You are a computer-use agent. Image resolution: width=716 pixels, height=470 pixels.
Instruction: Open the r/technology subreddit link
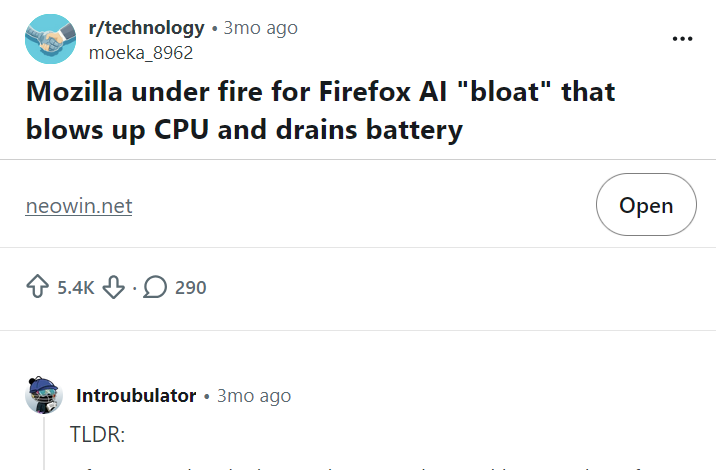click(x=147, y=28)
